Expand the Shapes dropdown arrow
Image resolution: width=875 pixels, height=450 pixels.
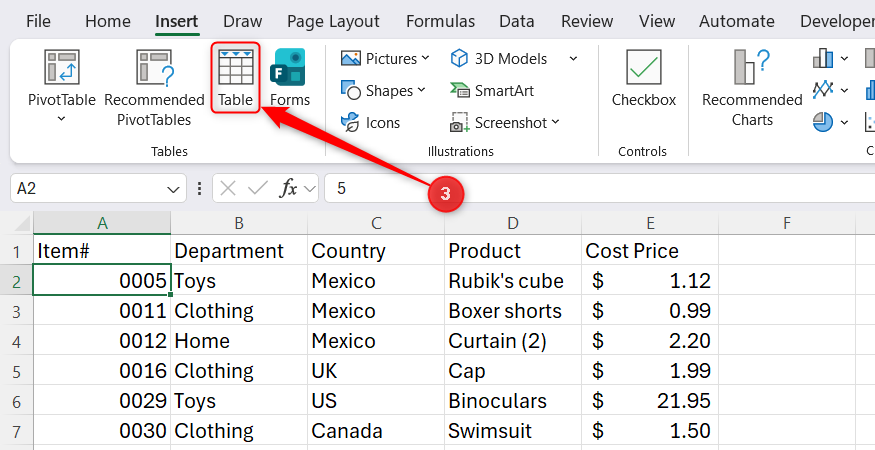point(421,90)
